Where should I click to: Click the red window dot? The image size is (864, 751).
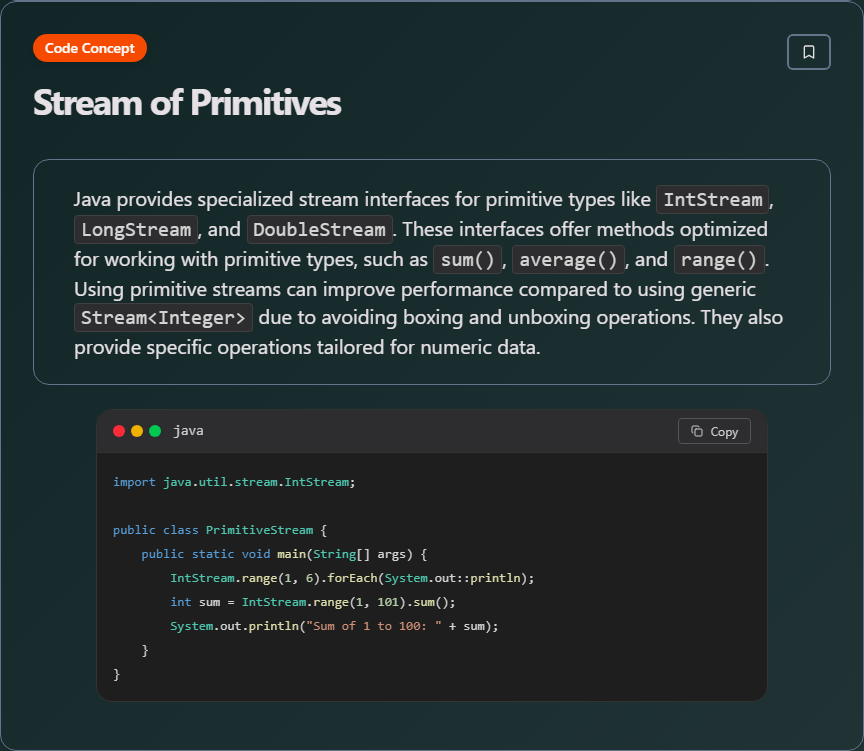point(119,431)
